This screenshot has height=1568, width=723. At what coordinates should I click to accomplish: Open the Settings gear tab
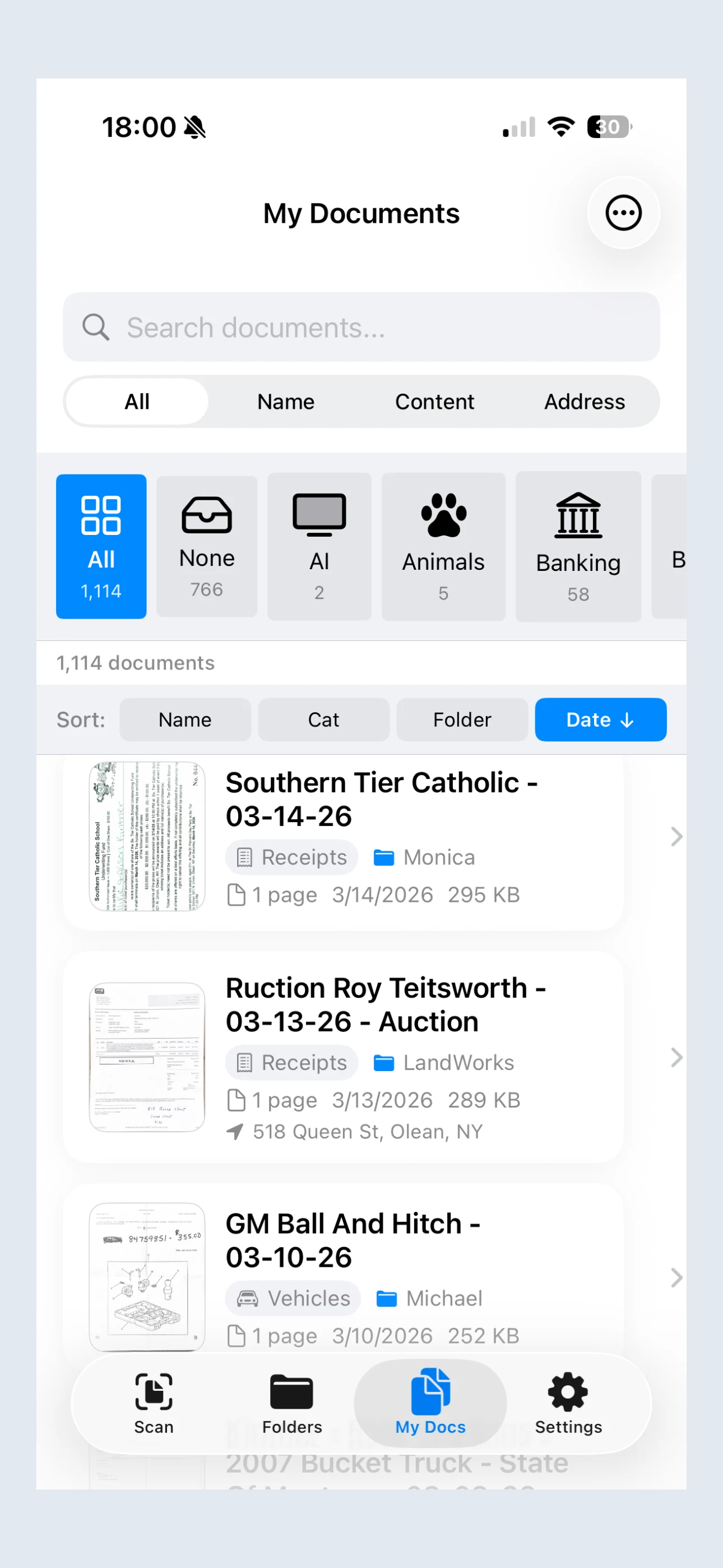pos(568,1403)
